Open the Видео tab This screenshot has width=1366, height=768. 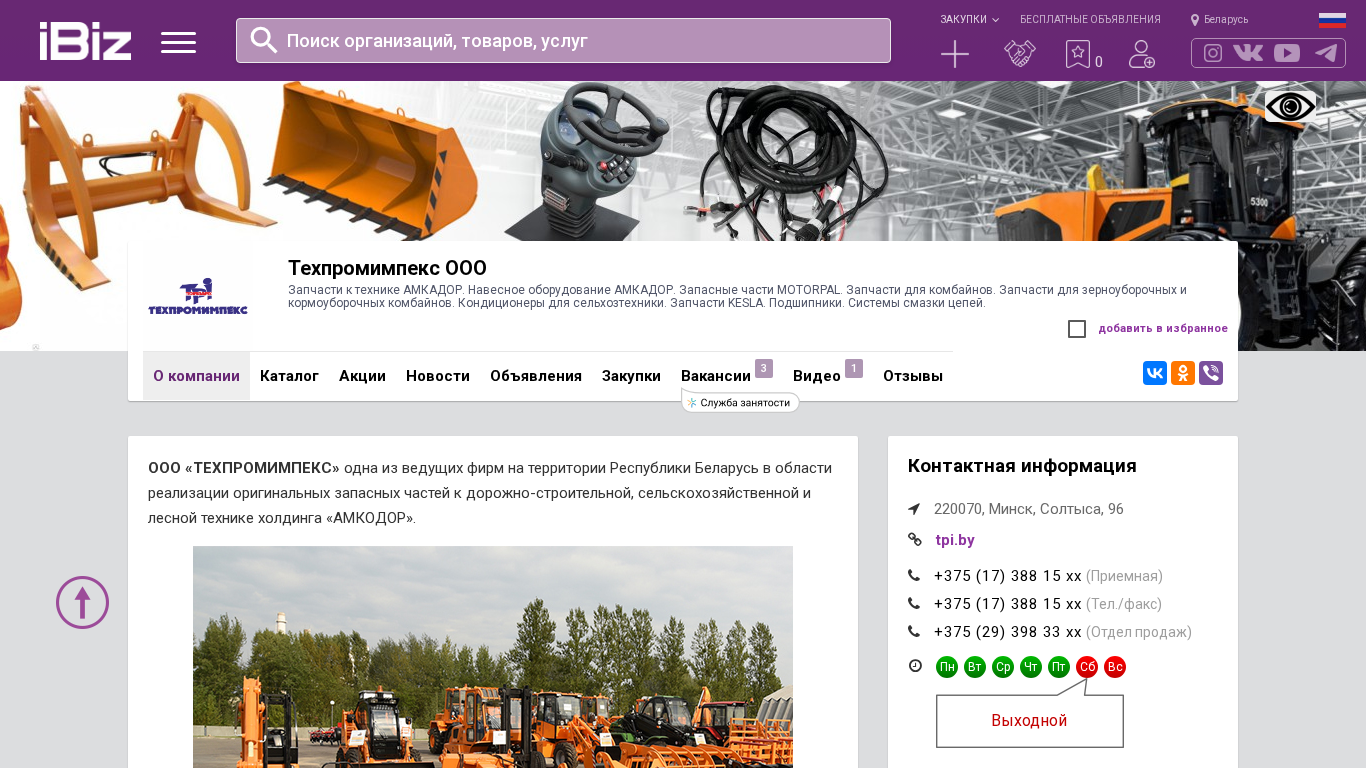[817, 376]
